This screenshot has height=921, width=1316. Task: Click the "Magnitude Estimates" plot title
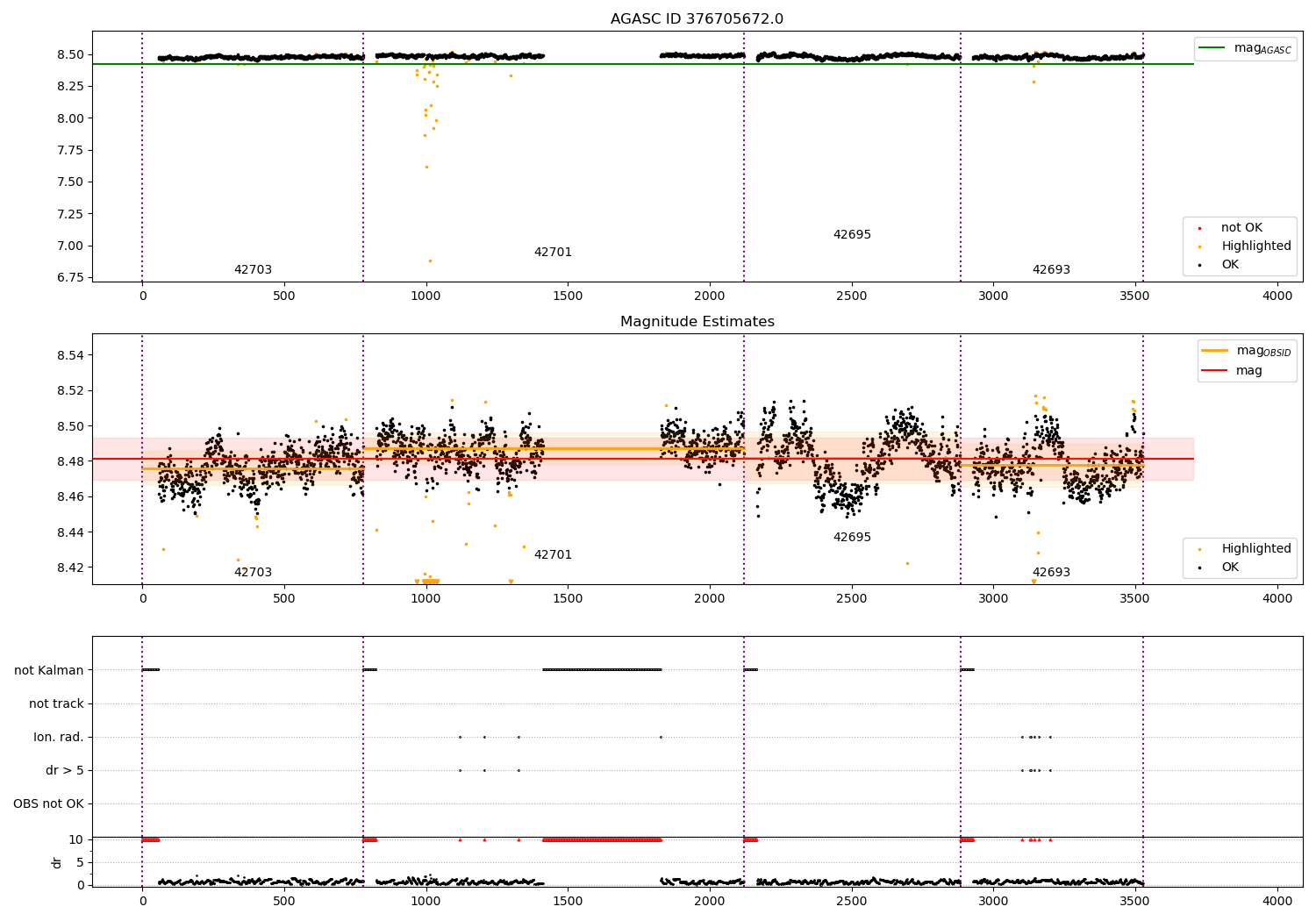tap(697, 322)
